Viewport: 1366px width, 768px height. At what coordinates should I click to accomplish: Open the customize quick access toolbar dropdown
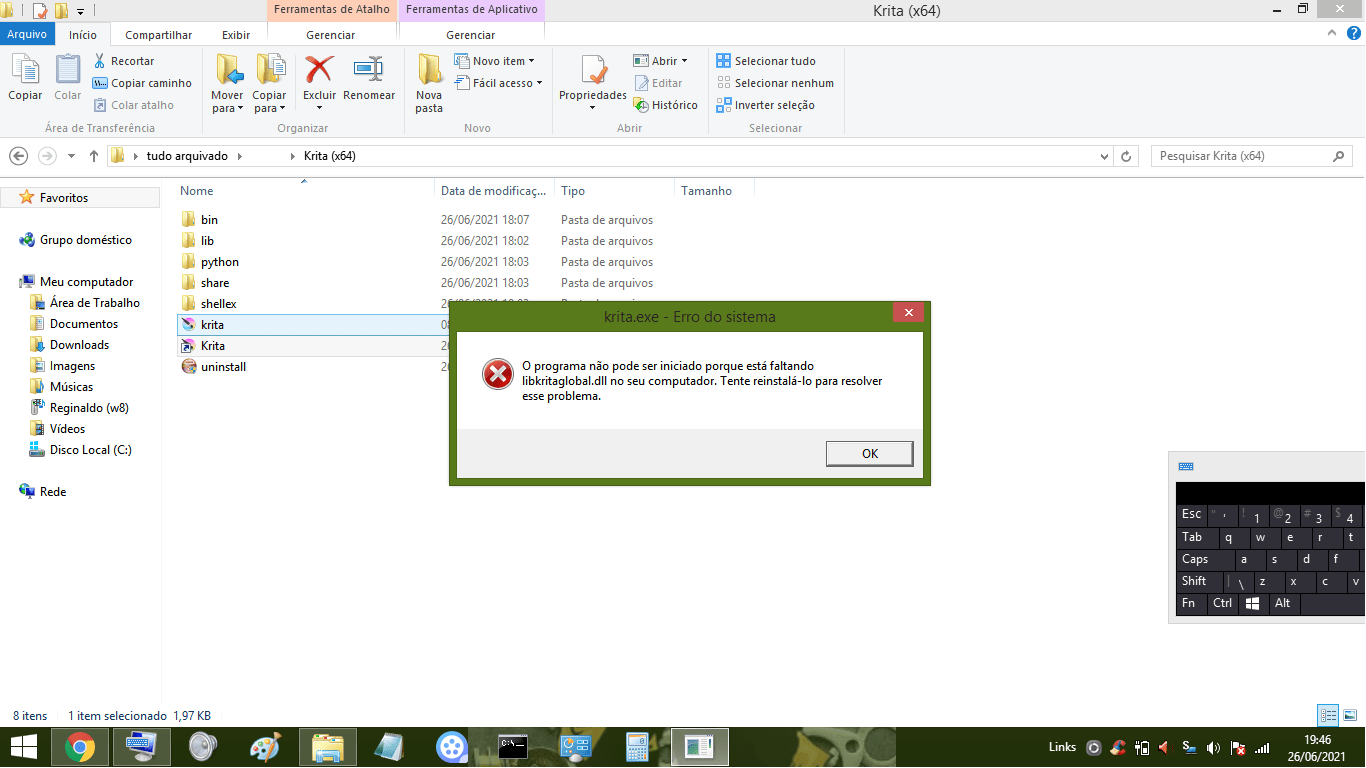(x=80, y=12)
